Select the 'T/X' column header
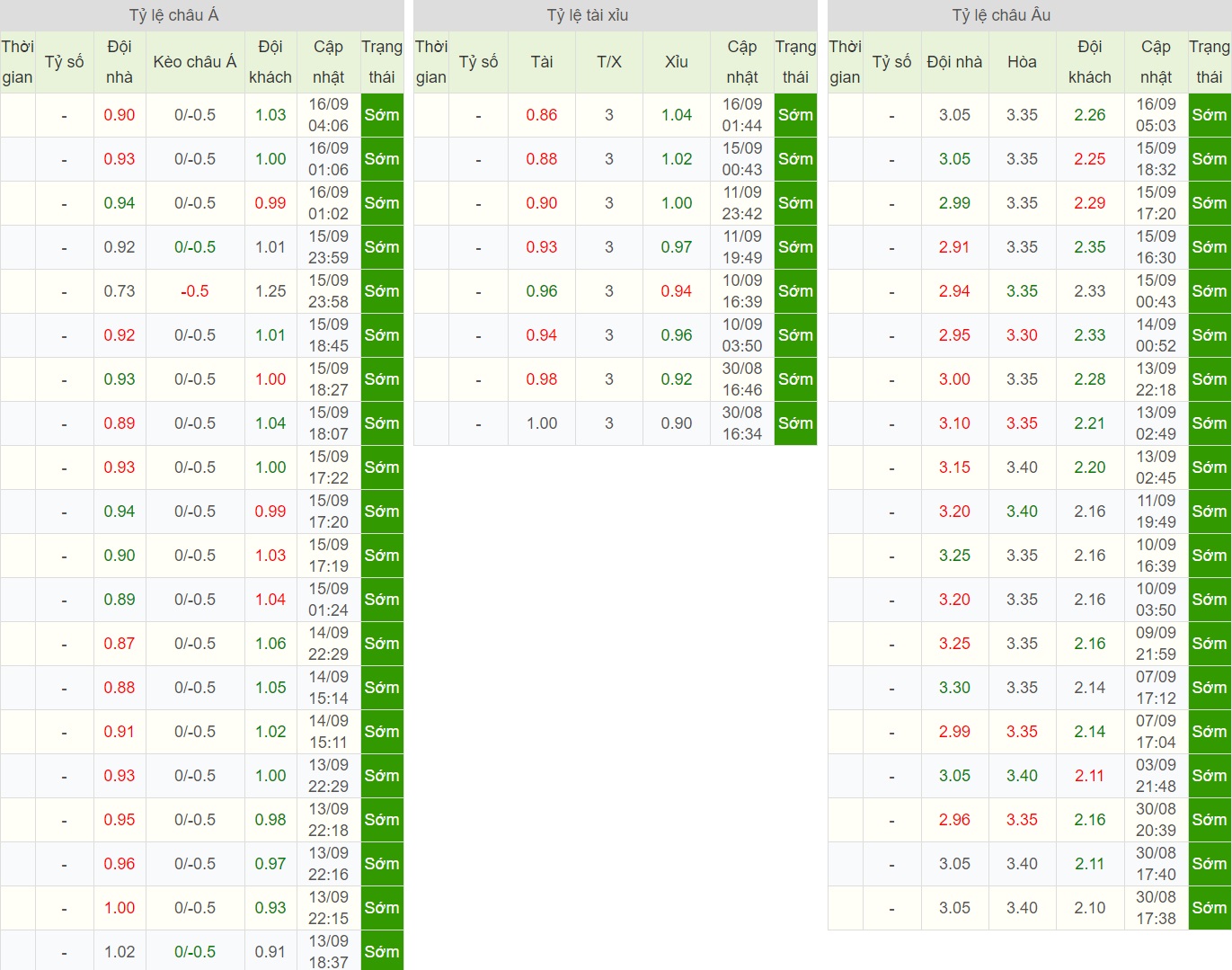The image size is (1232, 970). (609, 62)
